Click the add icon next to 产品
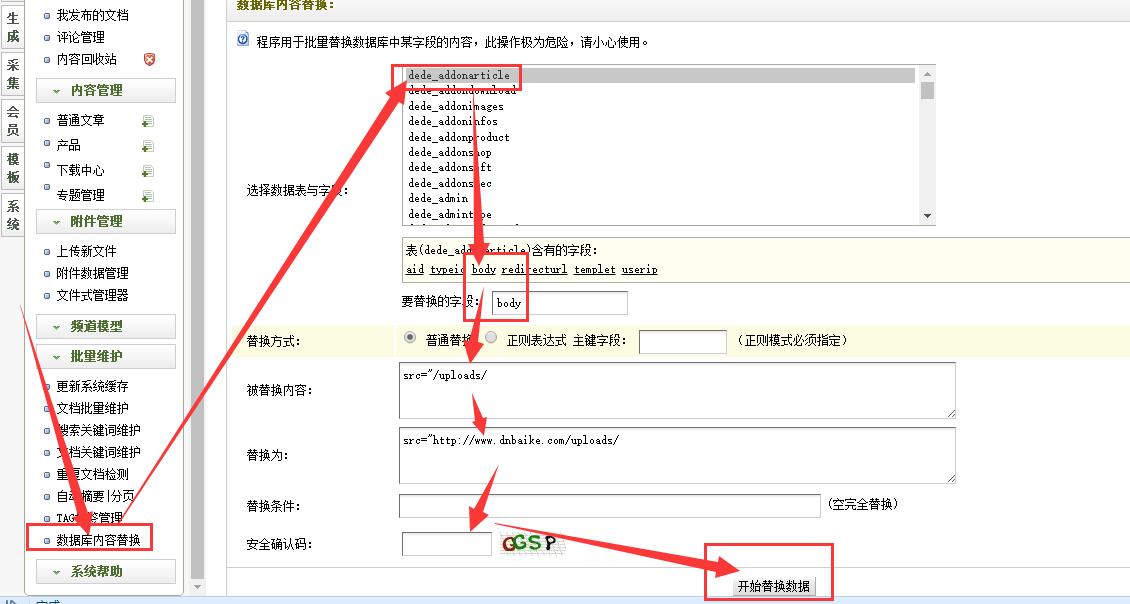The height and width of the screenshot is (604, 1130). pyautogui.click(x=148, y=146)
